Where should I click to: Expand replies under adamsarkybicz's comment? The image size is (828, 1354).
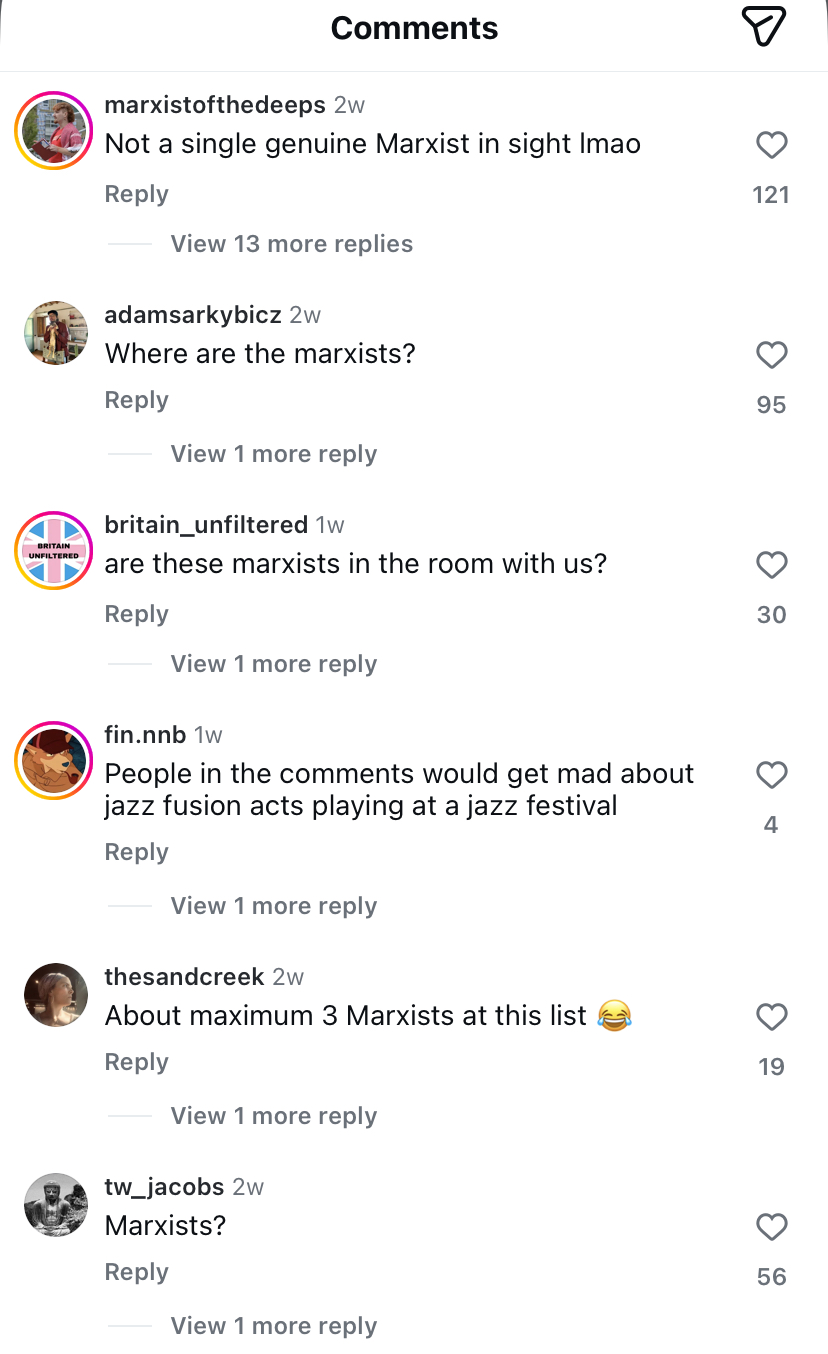[273, 454]
